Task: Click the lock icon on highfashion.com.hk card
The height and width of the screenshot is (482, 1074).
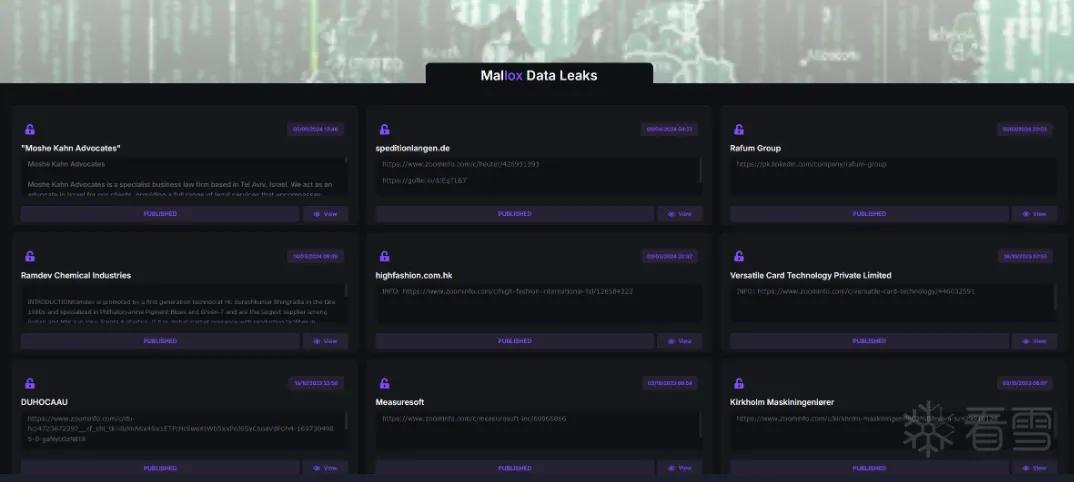Action: point(384,256)
